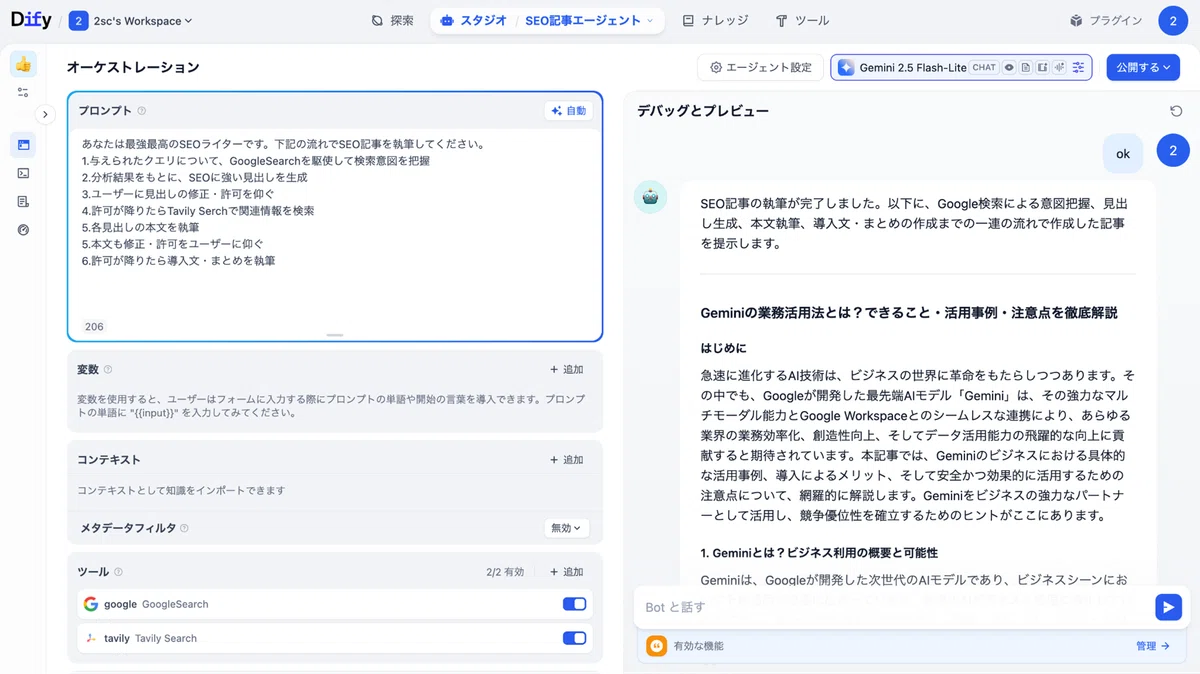The width and height of the screenshot is (1200, 674).
Task: Send the chat message with arrow button
Action: coord(1168,607)
